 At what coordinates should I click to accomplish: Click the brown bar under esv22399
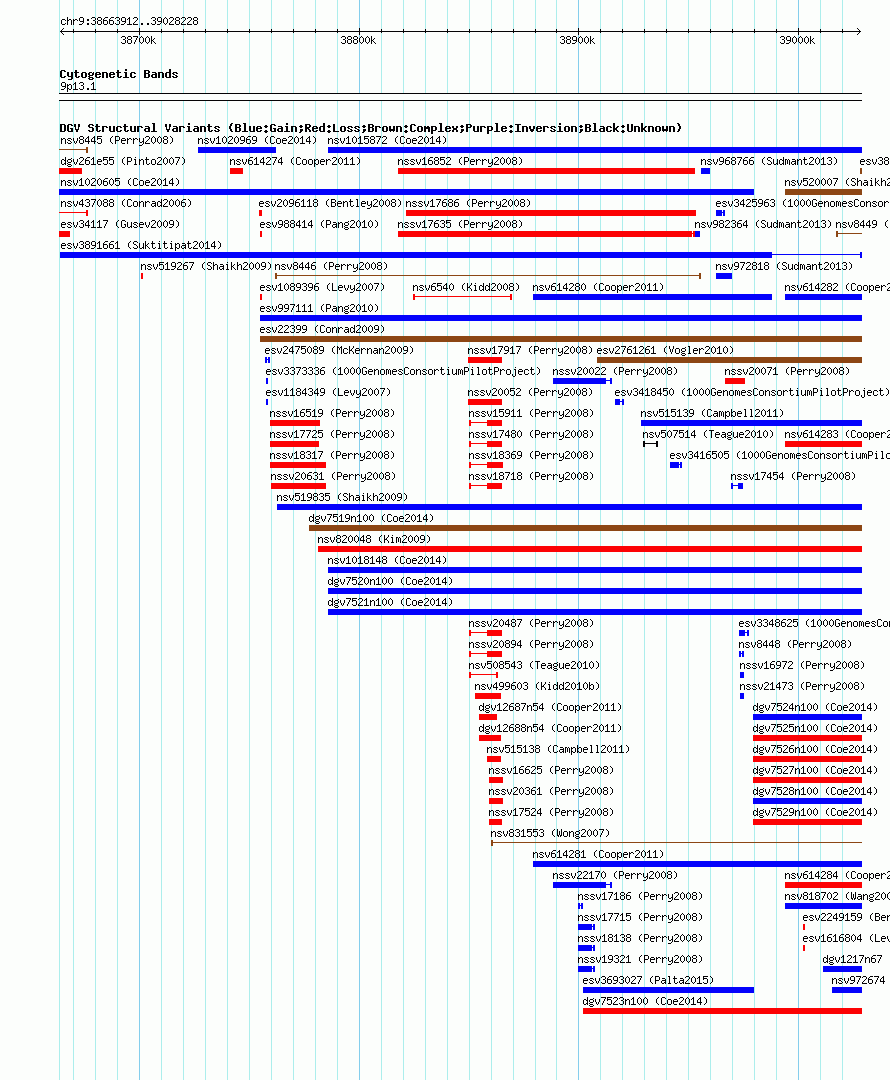561,339
